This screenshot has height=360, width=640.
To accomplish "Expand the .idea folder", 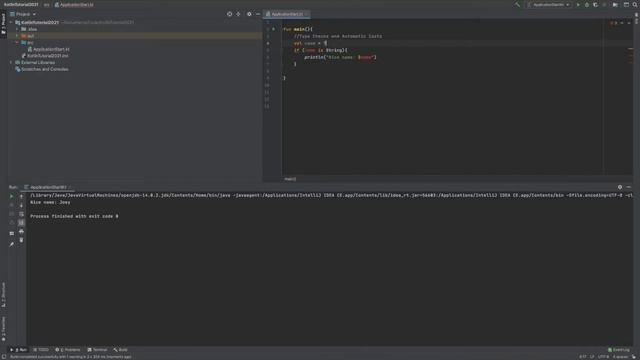I will 17,29.
